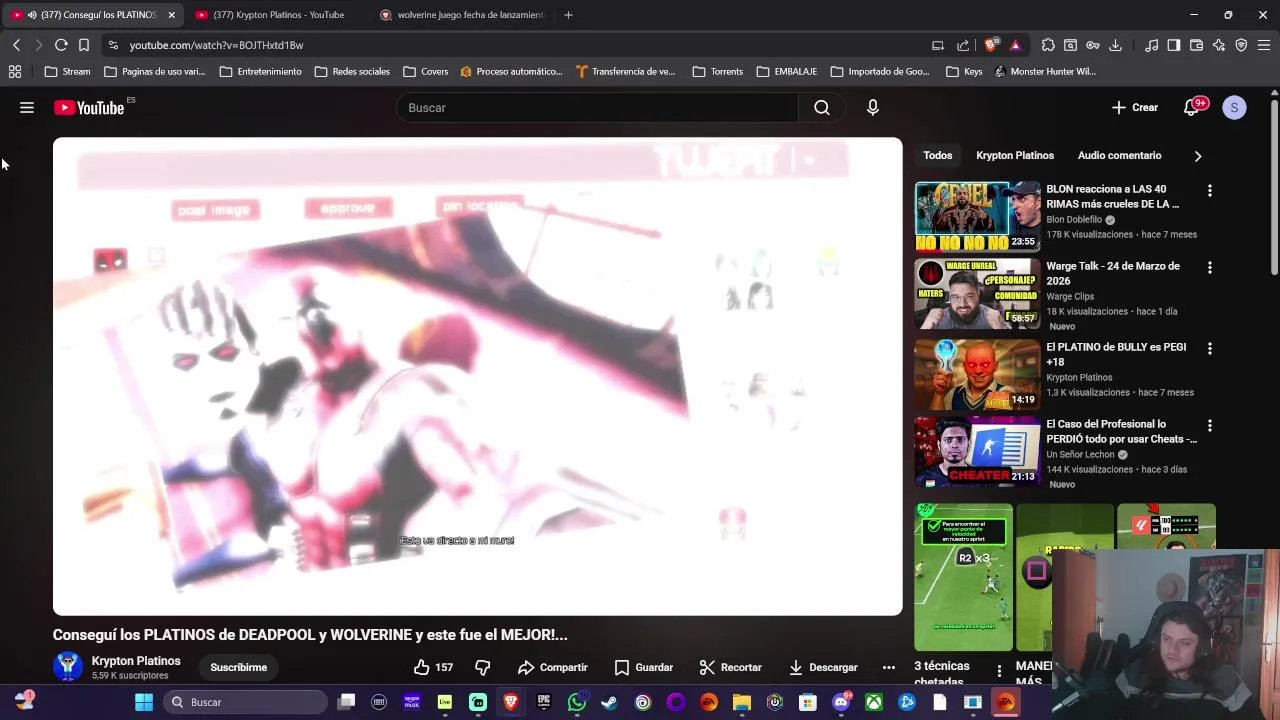Open the browser main menu

pos(1264,45)
